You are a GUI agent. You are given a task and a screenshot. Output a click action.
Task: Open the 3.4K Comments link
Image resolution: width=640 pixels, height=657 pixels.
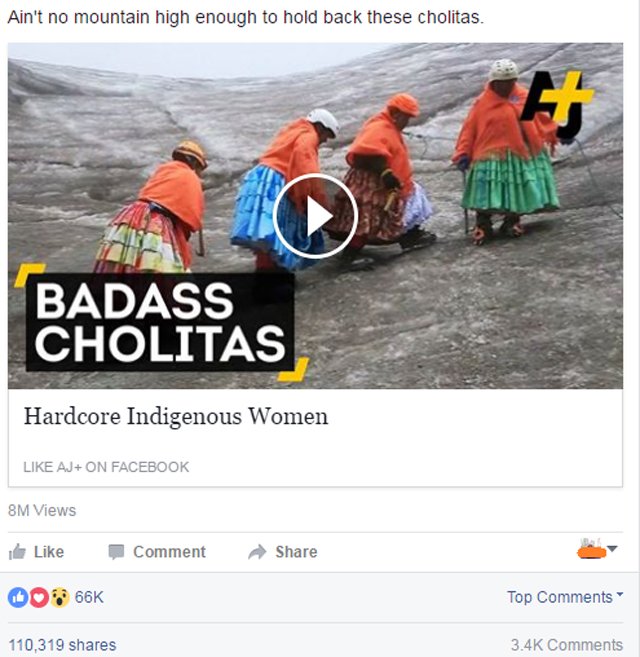pyautogui.click(x=567, y=645)
